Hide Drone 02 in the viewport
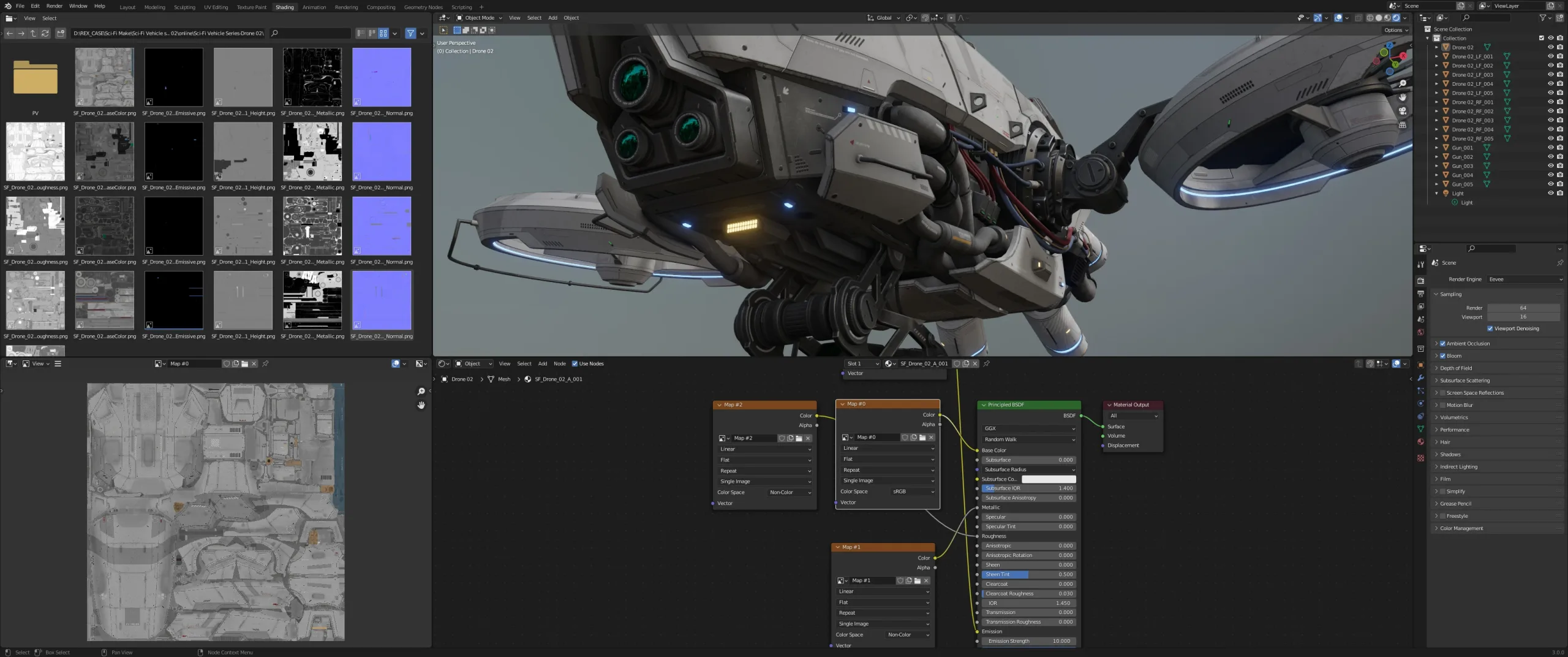This screenshot has width=1568, height=657. pos(1551,47)
